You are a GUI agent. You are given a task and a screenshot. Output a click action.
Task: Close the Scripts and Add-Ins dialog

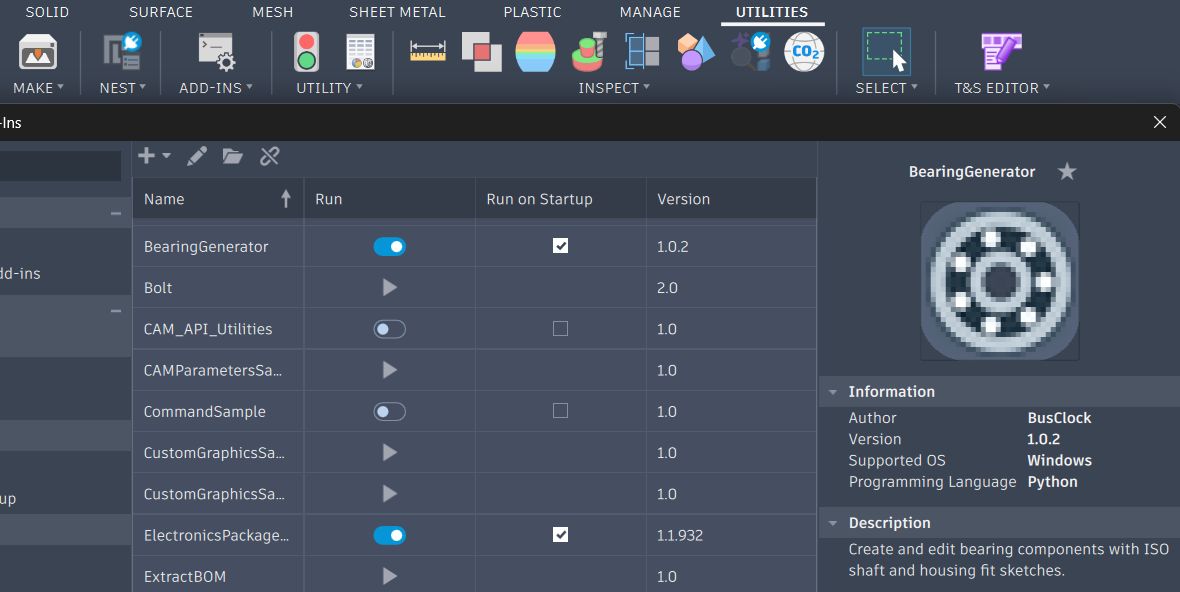point(1160,122)
